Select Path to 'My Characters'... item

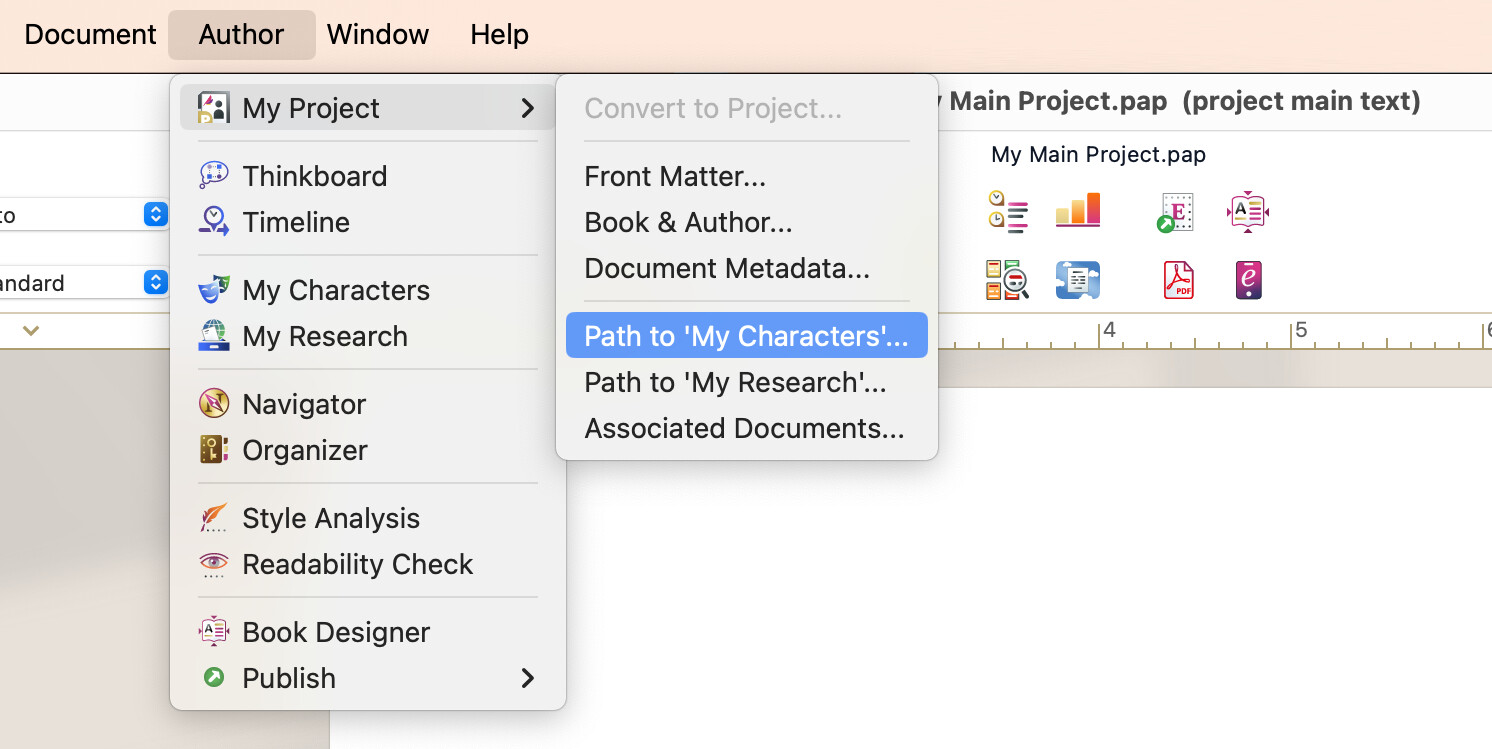(x=746, y=336)
